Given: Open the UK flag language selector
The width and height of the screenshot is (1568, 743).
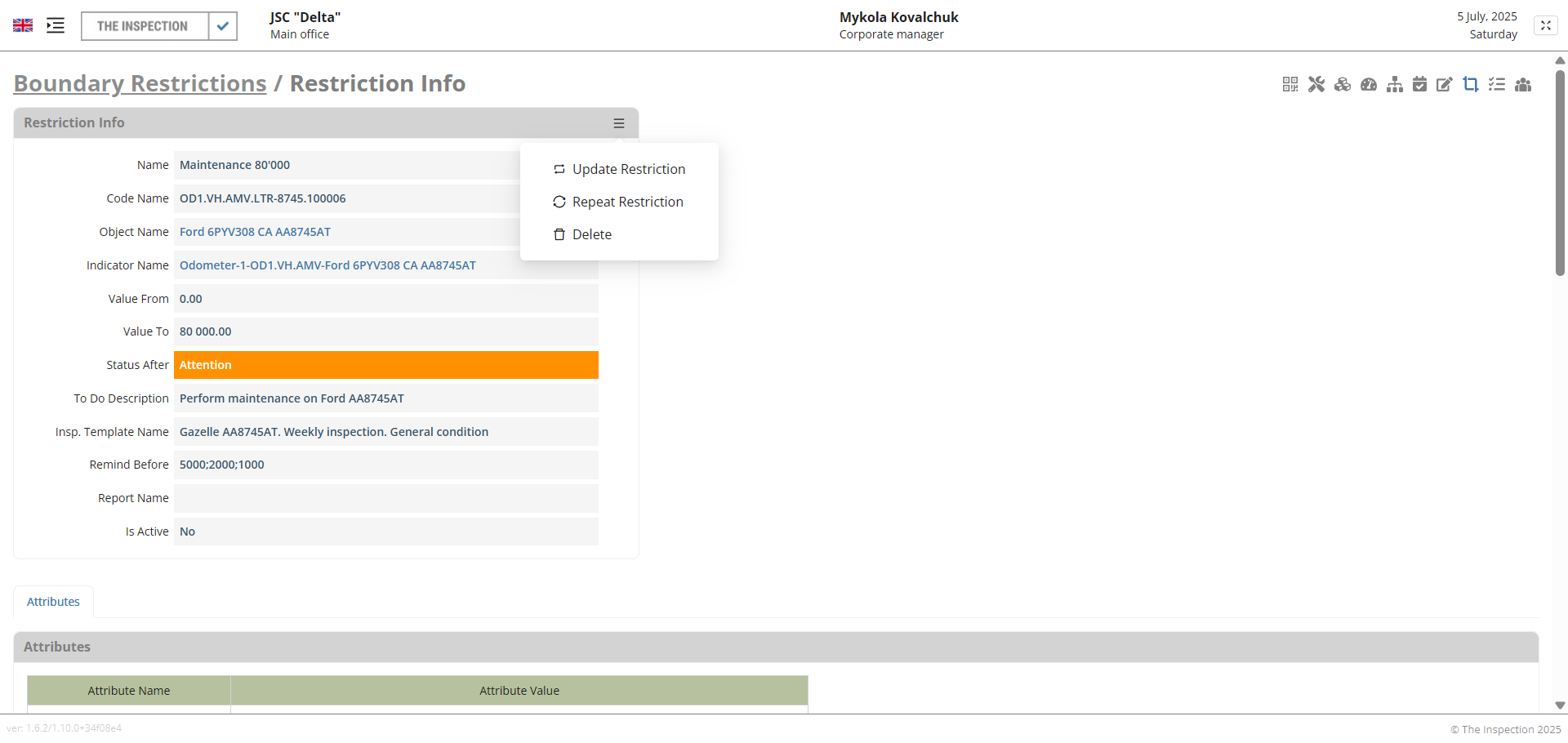Looking at the screenshot, I should (x=23, y=26).
